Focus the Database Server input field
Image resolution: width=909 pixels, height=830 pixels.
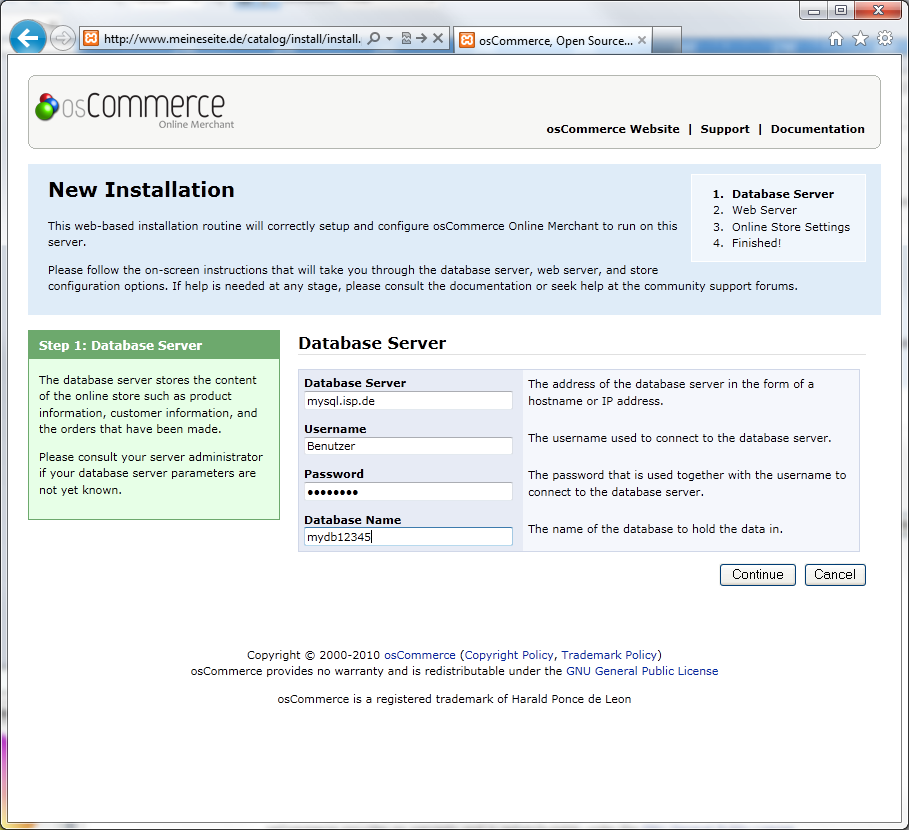408,400
